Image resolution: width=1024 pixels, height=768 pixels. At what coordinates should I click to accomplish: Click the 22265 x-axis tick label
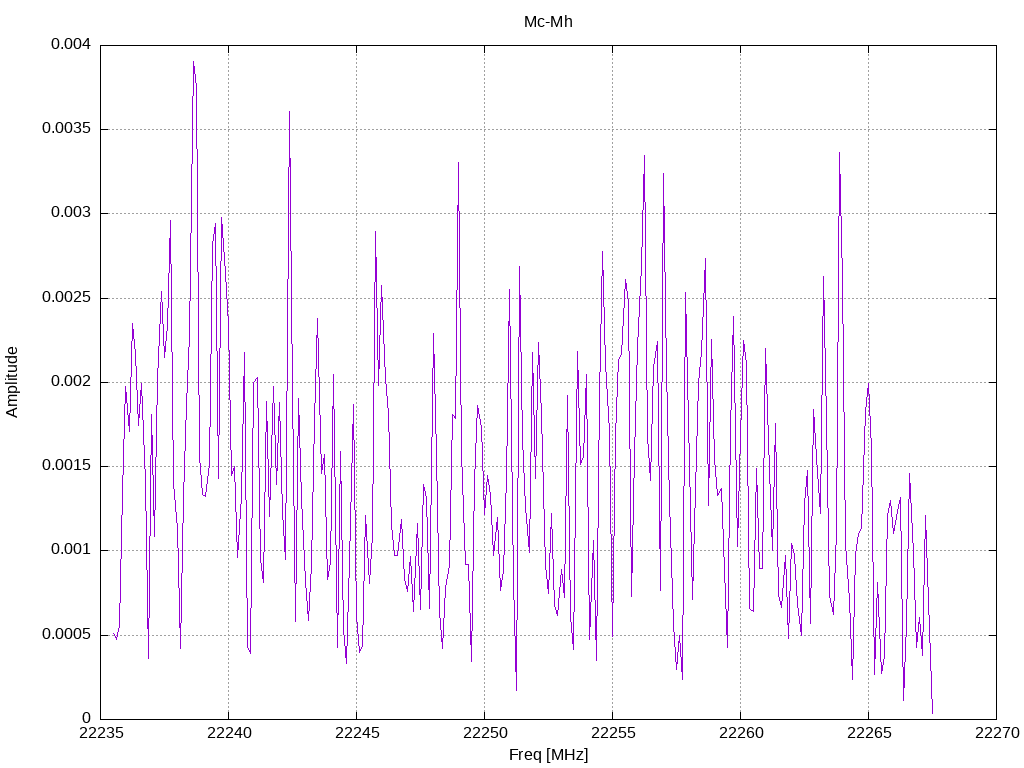(x=869, y=733)
